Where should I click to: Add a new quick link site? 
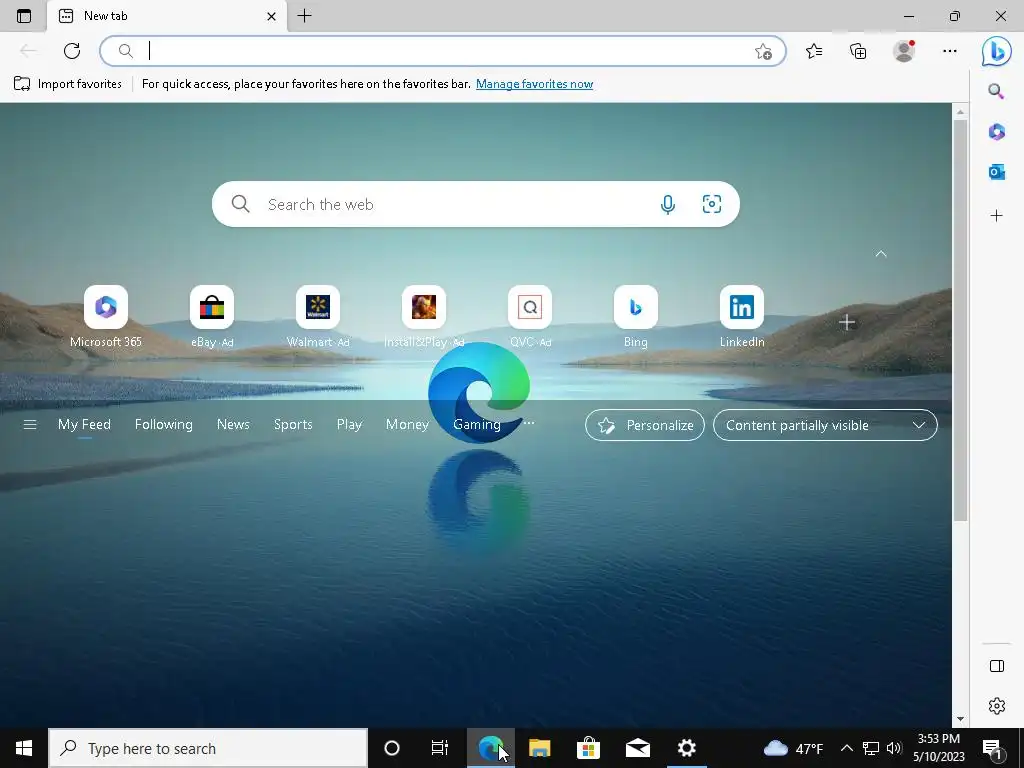pos(847,322)
